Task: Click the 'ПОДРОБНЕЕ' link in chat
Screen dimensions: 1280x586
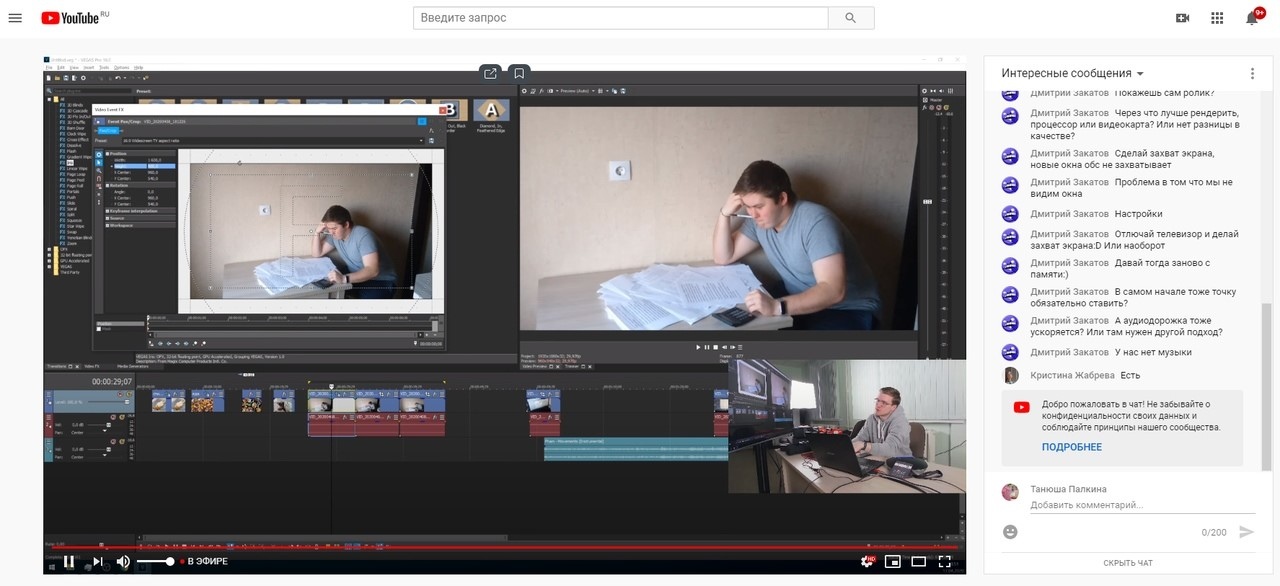Action: click(1072, 447)
